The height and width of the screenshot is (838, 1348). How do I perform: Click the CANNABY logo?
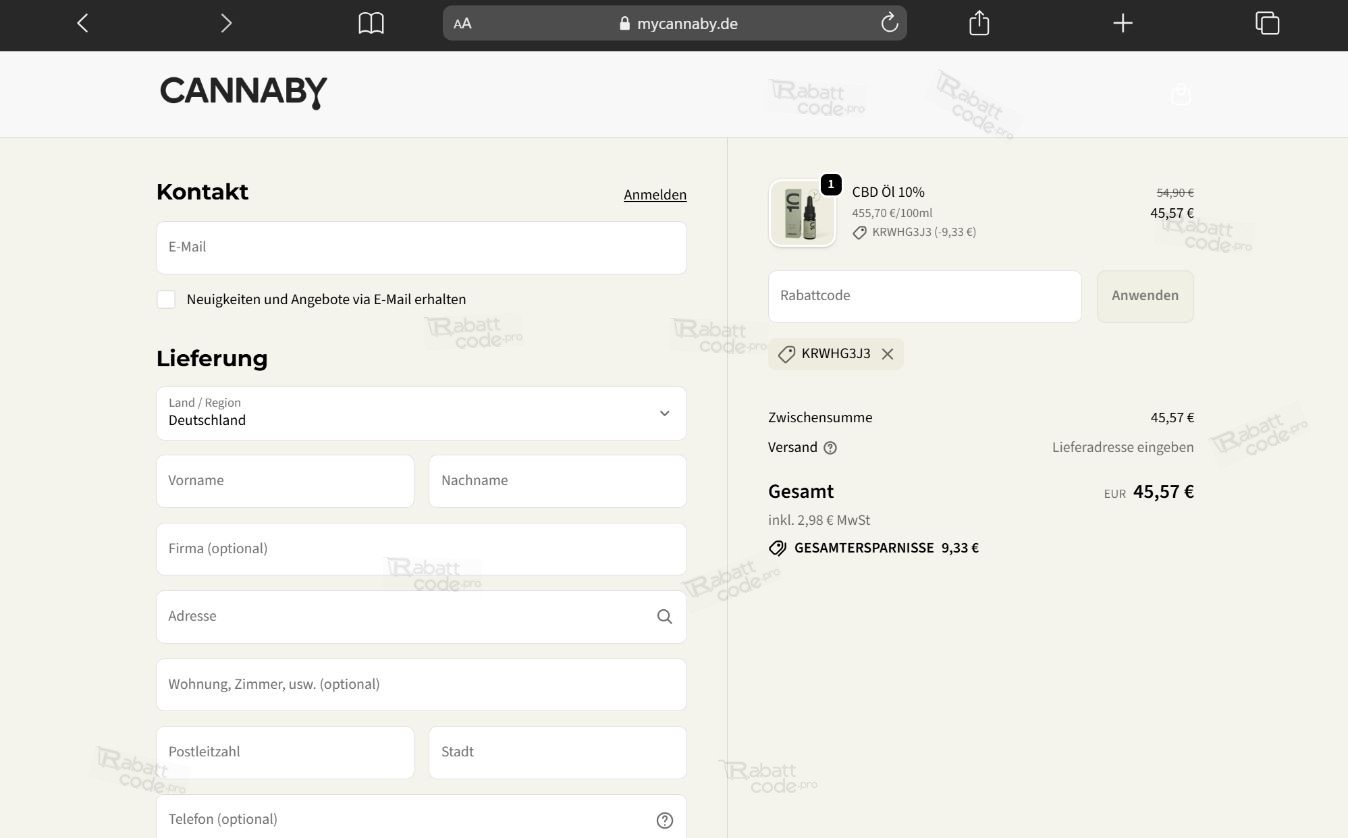(243, 92)
